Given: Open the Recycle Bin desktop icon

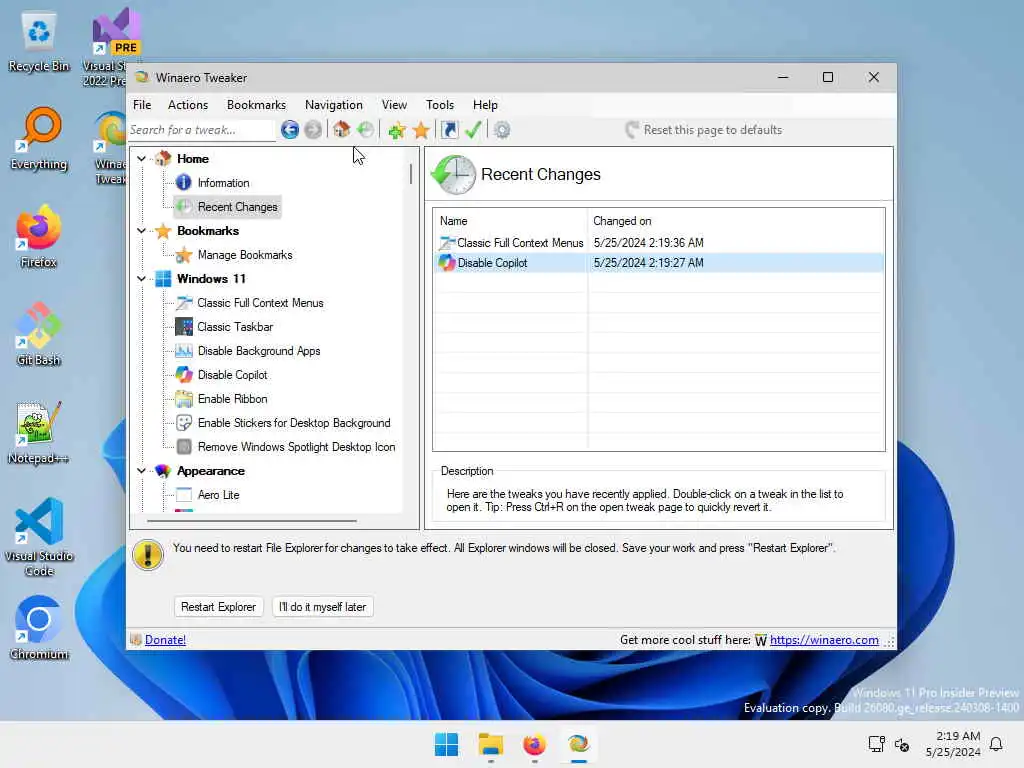Looking at the screenshot, I should point(39,42).
